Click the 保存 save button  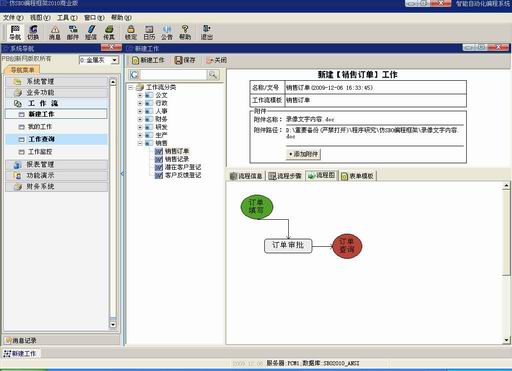[185, 60]
